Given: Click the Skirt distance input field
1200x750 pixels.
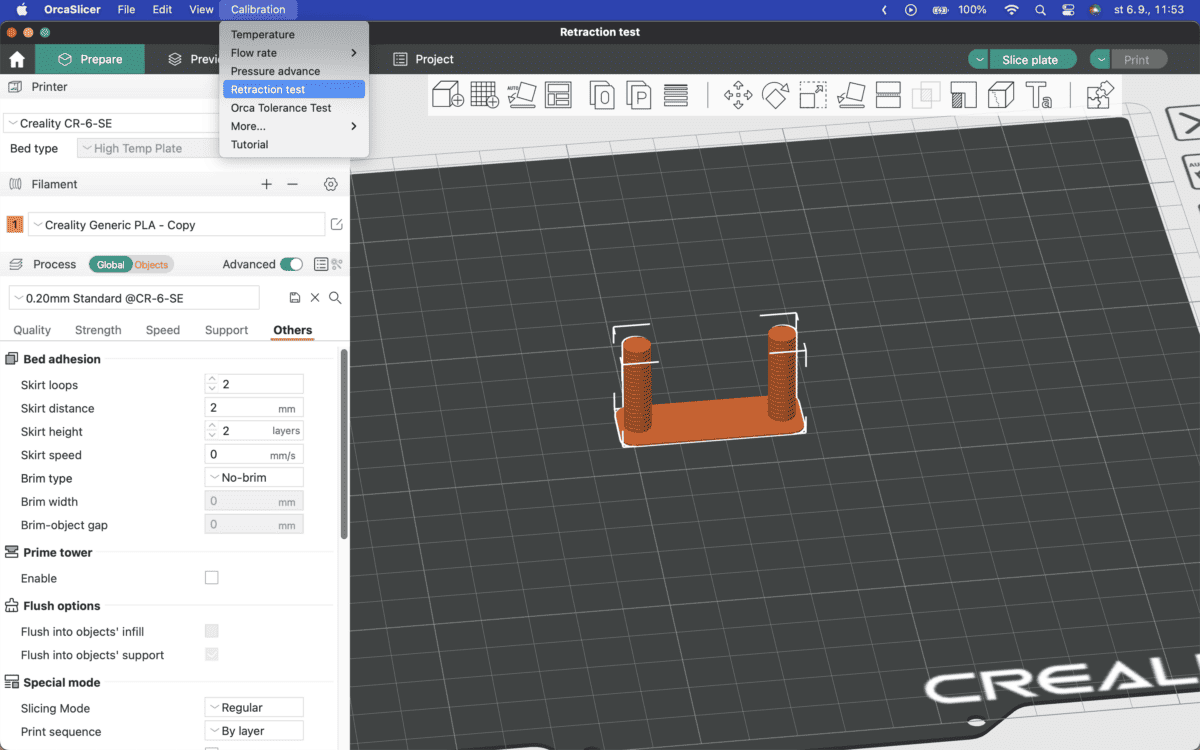Looking at the screenshot, I should tap(254, 408).
